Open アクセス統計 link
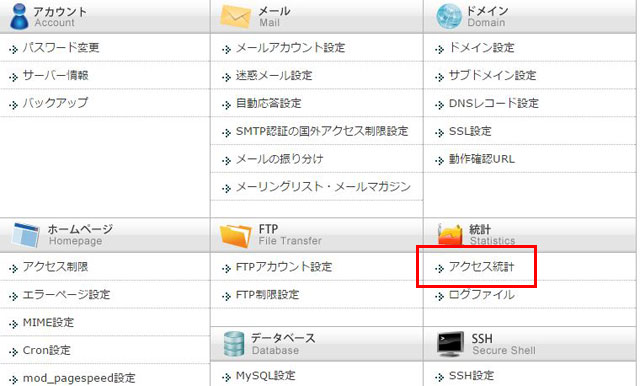The width and height of the screenshot is (640, 386). pos(481,267)
